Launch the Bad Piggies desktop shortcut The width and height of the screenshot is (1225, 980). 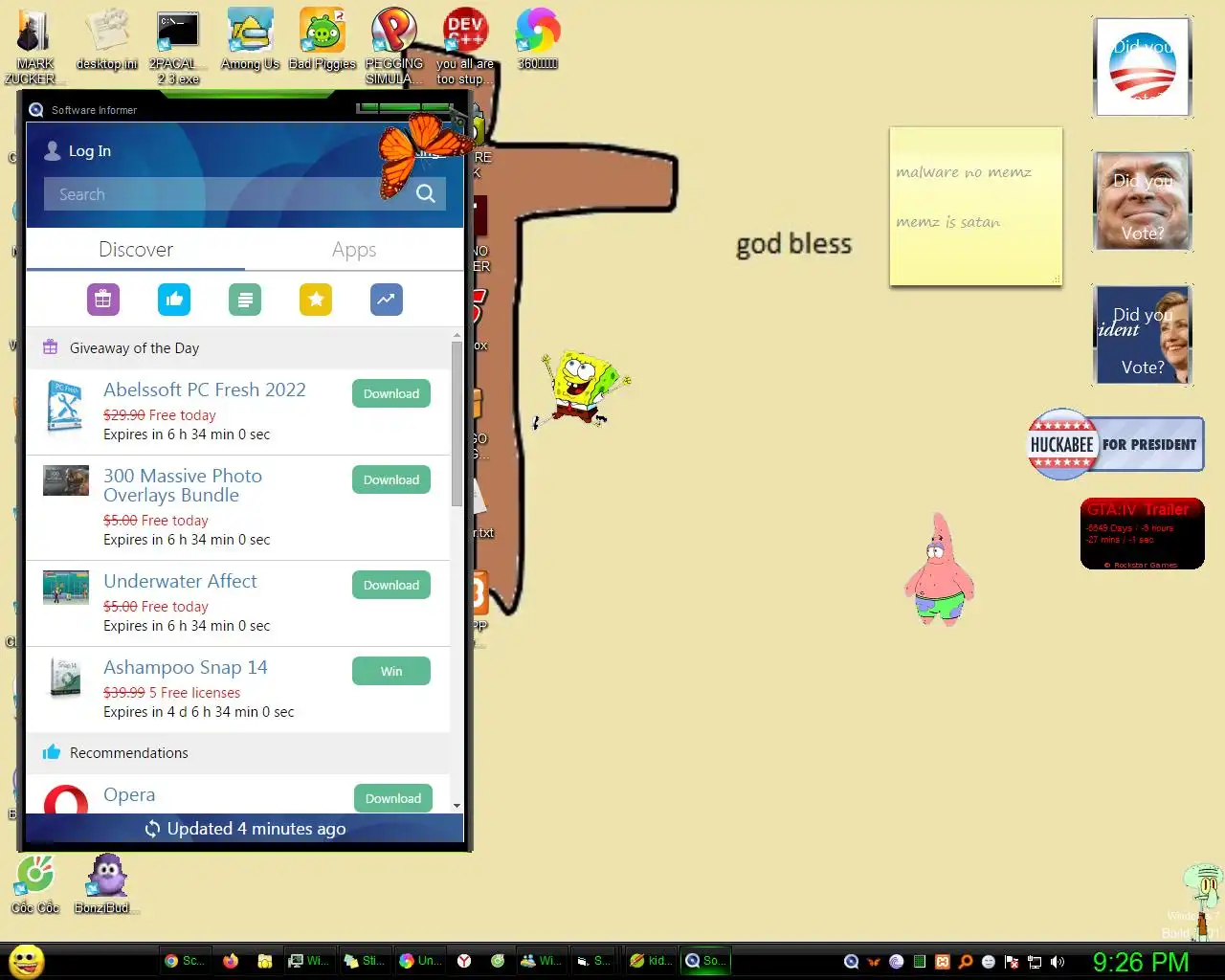pos(323,38)
